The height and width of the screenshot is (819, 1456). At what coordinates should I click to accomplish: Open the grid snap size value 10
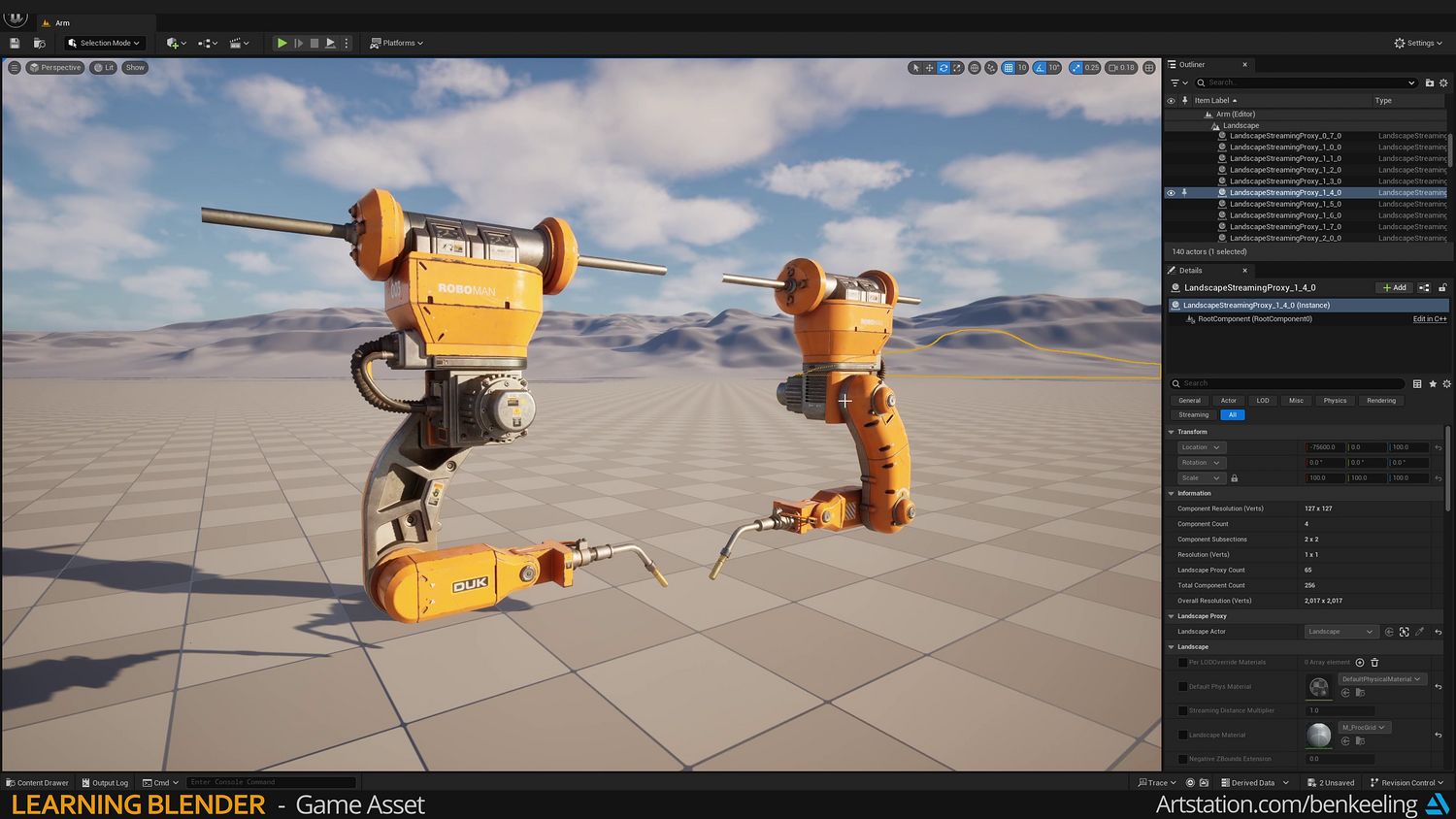1022,68
